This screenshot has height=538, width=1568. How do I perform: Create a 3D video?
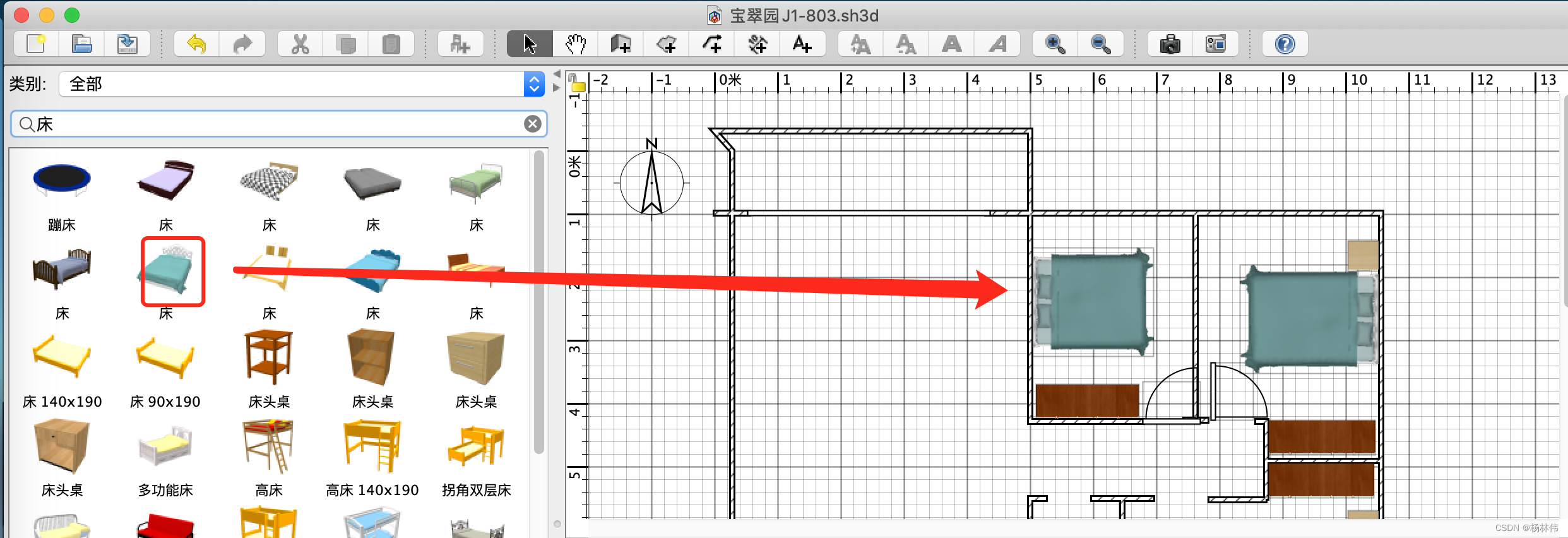[x=1216, y=44]
